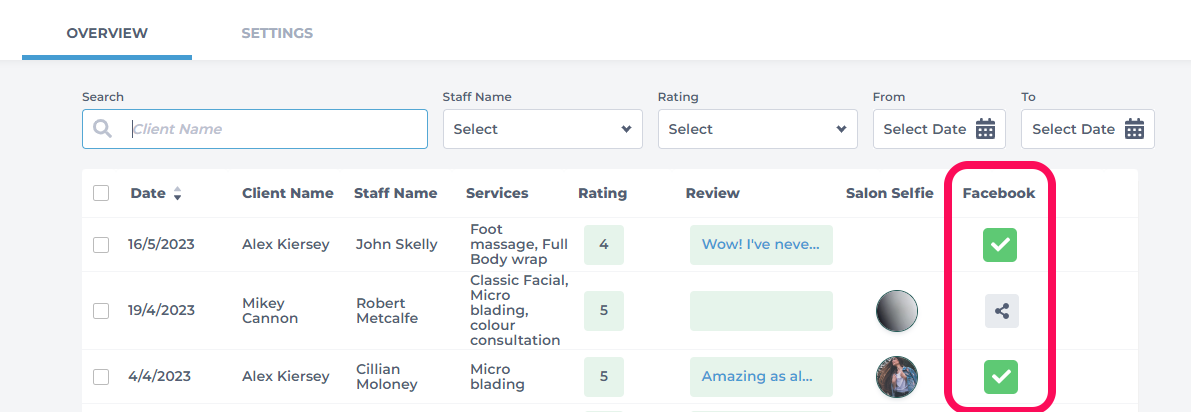Sort by the Date column arrows
1191x412 pixels.
pos(177,194)
